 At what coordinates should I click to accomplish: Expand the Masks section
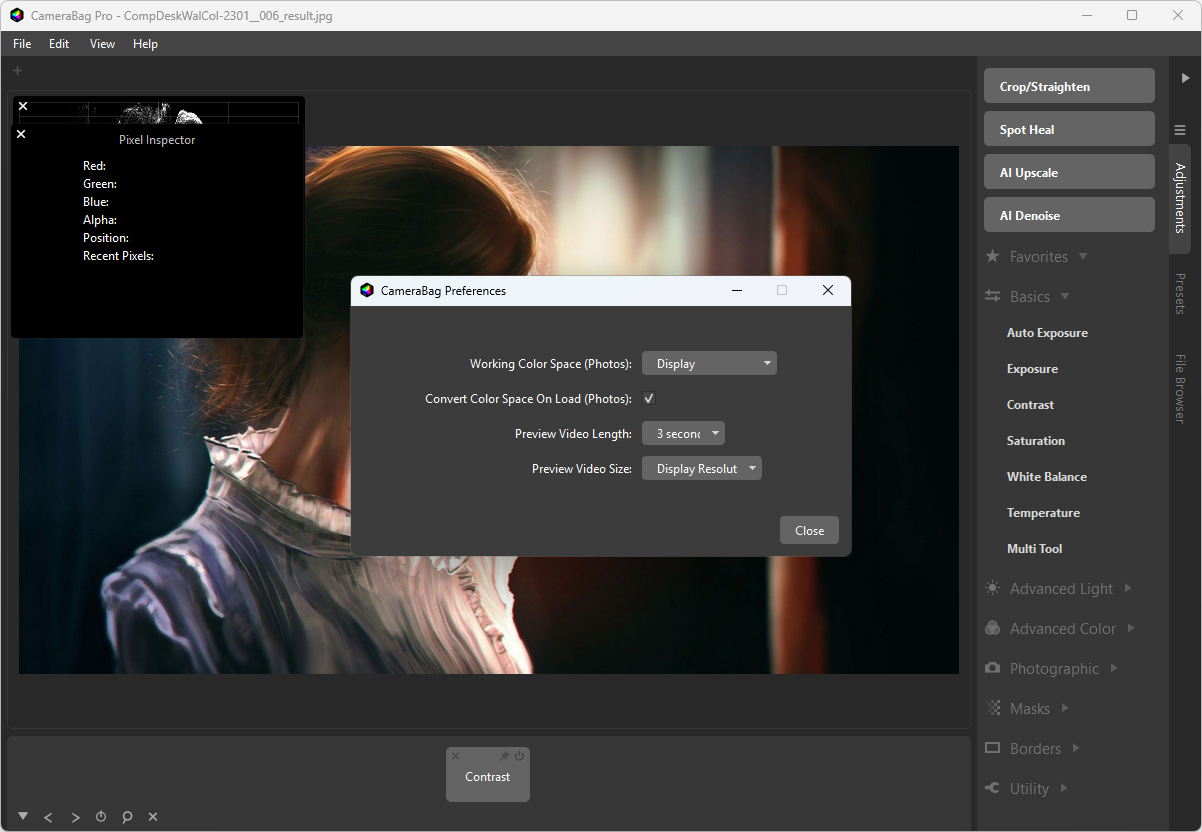pos(1065,708)
